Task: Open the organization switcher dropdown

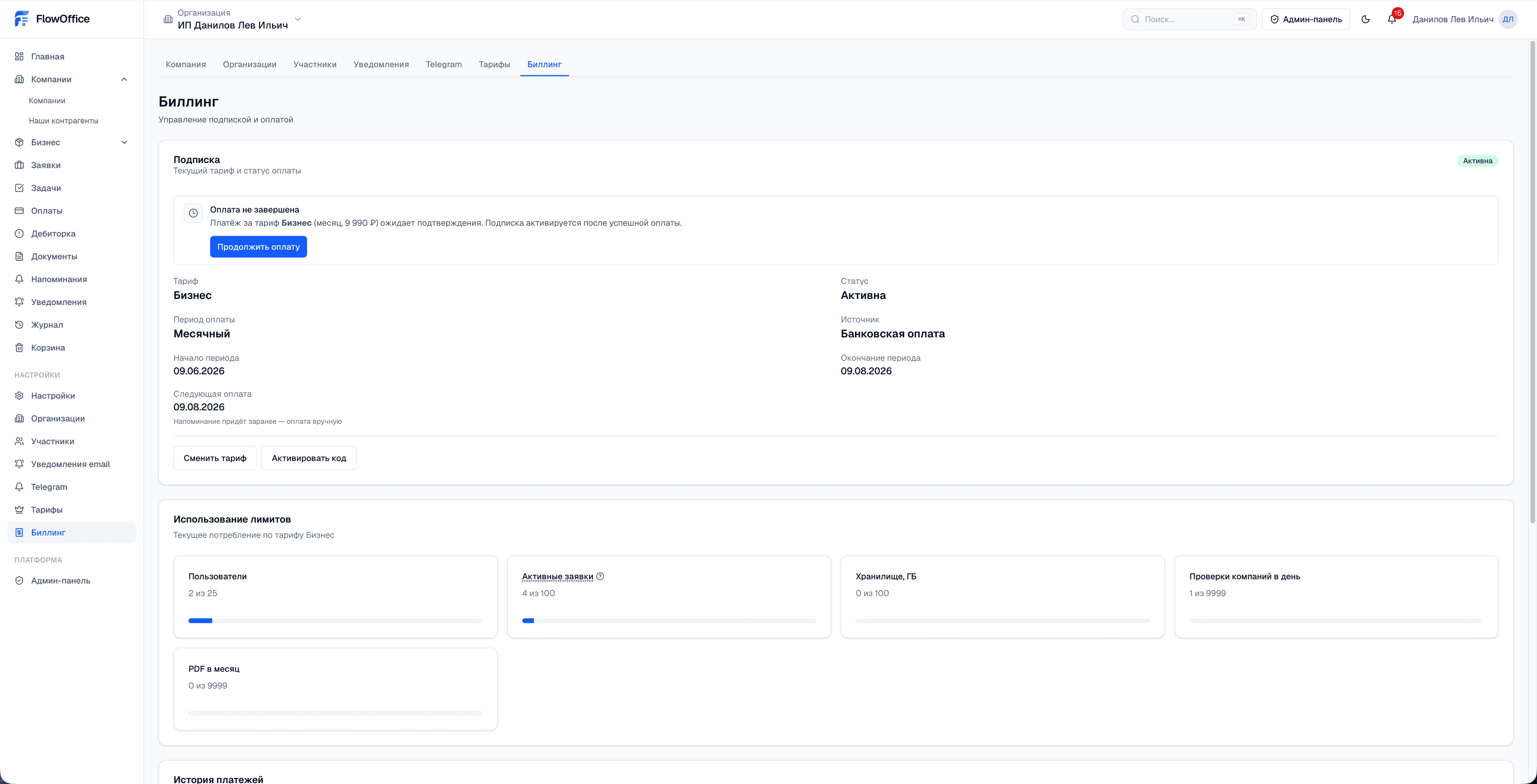Action: coord(232,19)
